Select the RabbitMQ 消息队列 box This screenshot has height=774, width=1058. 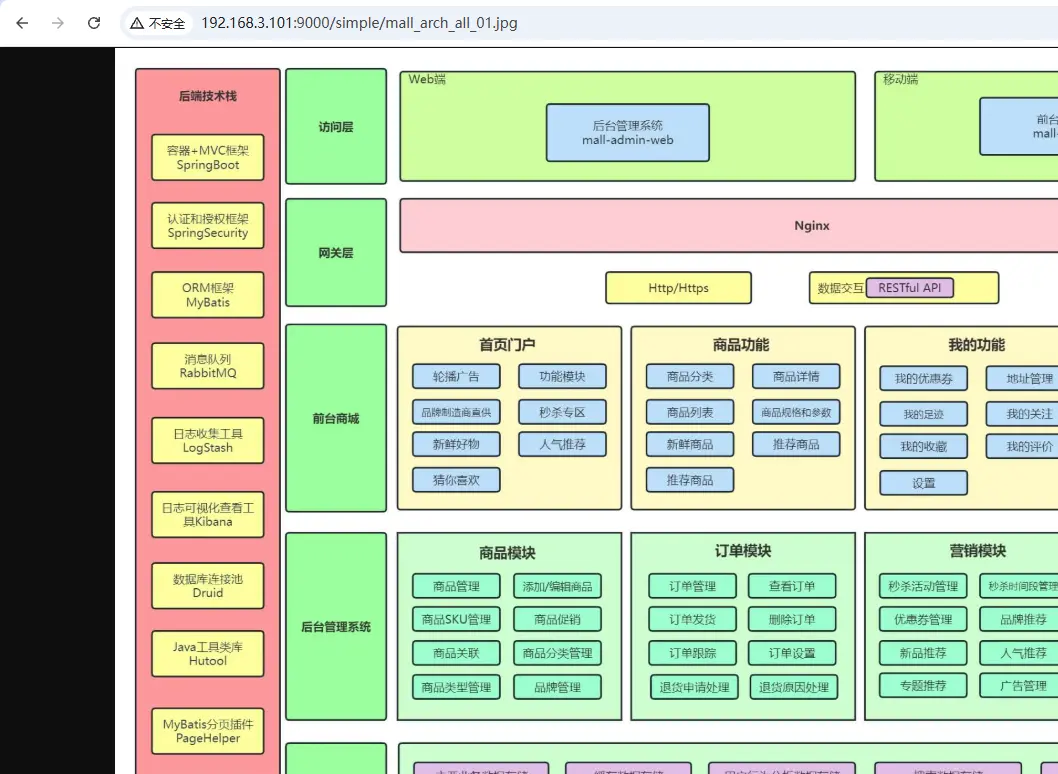coord(208,366)
